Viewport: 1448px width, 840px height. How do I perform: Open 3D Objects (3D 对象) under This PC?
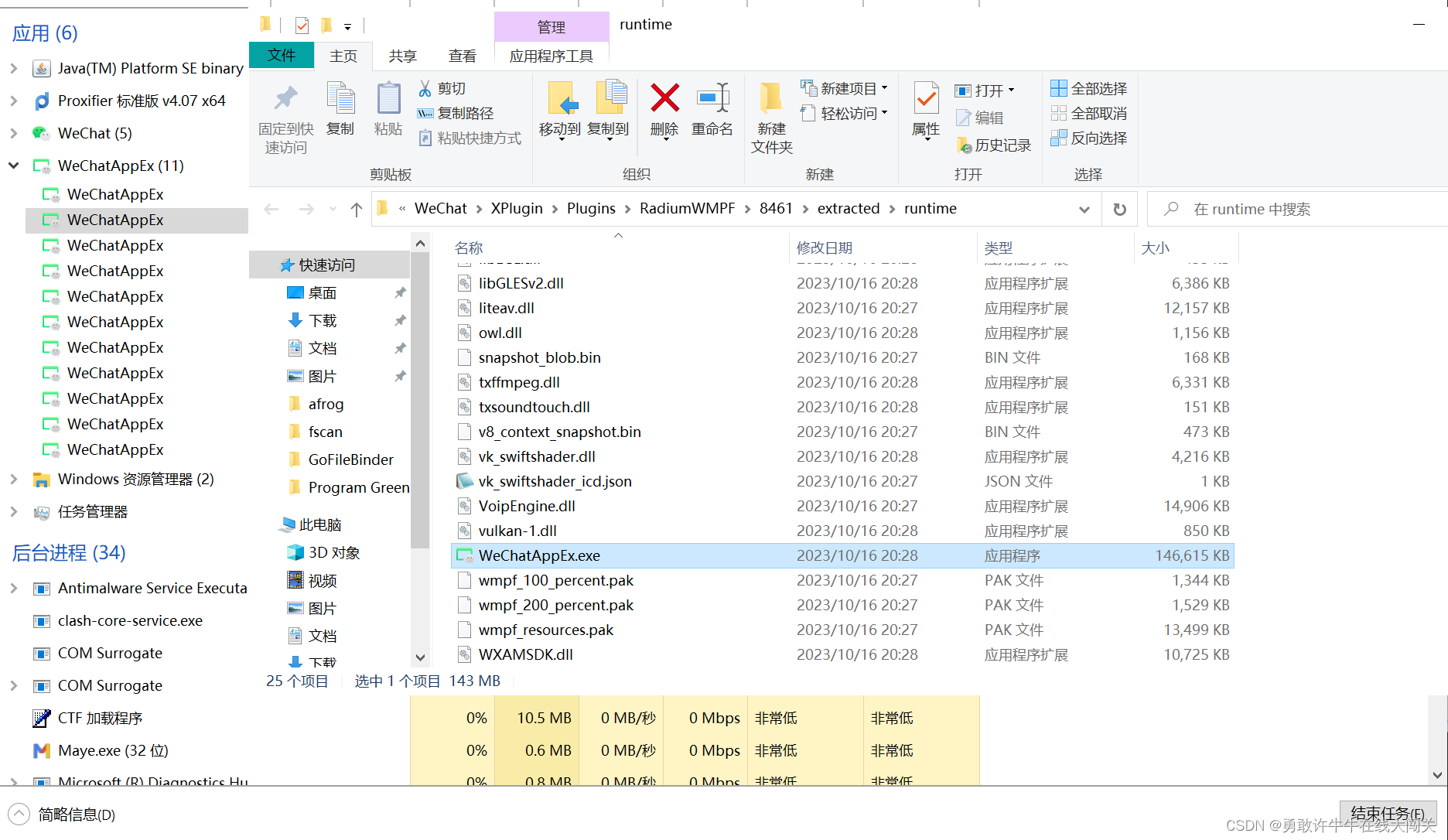(333, 553)
